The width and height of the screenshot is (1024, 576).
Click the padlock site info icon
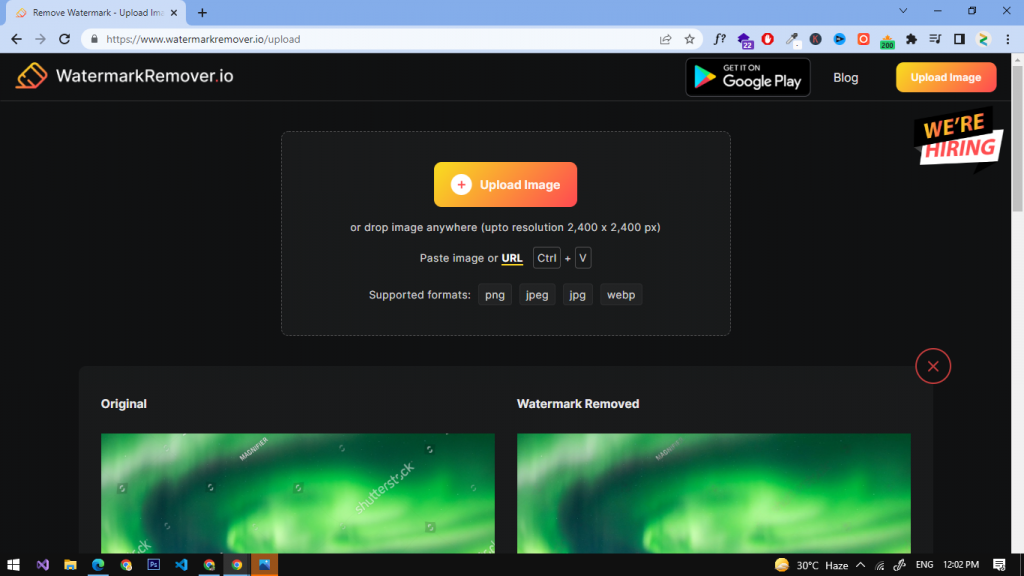pyautogui.click(x=94, y=39)
